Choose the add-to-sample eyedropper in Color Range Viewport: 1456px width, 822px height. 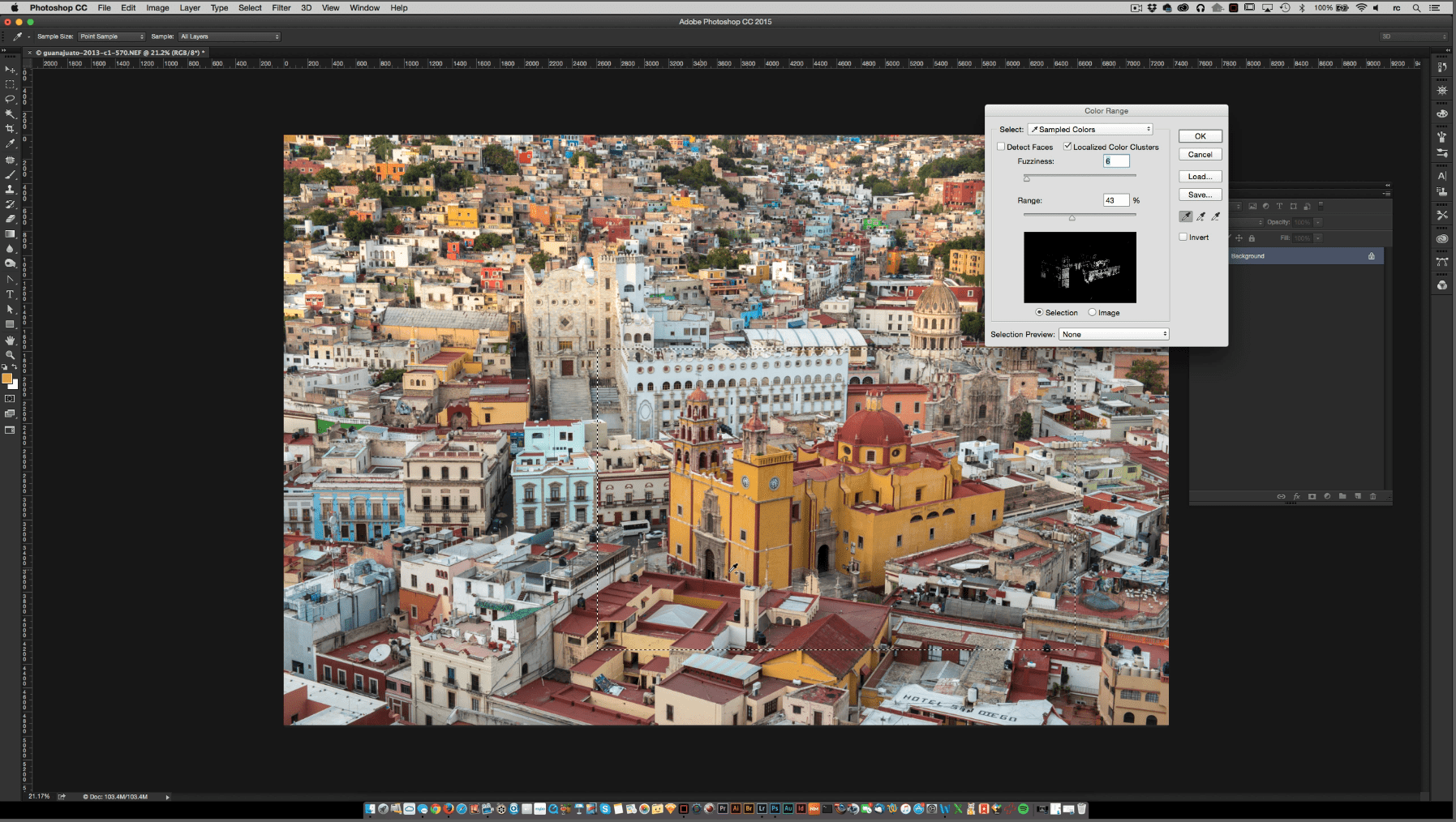point(1201,216)
